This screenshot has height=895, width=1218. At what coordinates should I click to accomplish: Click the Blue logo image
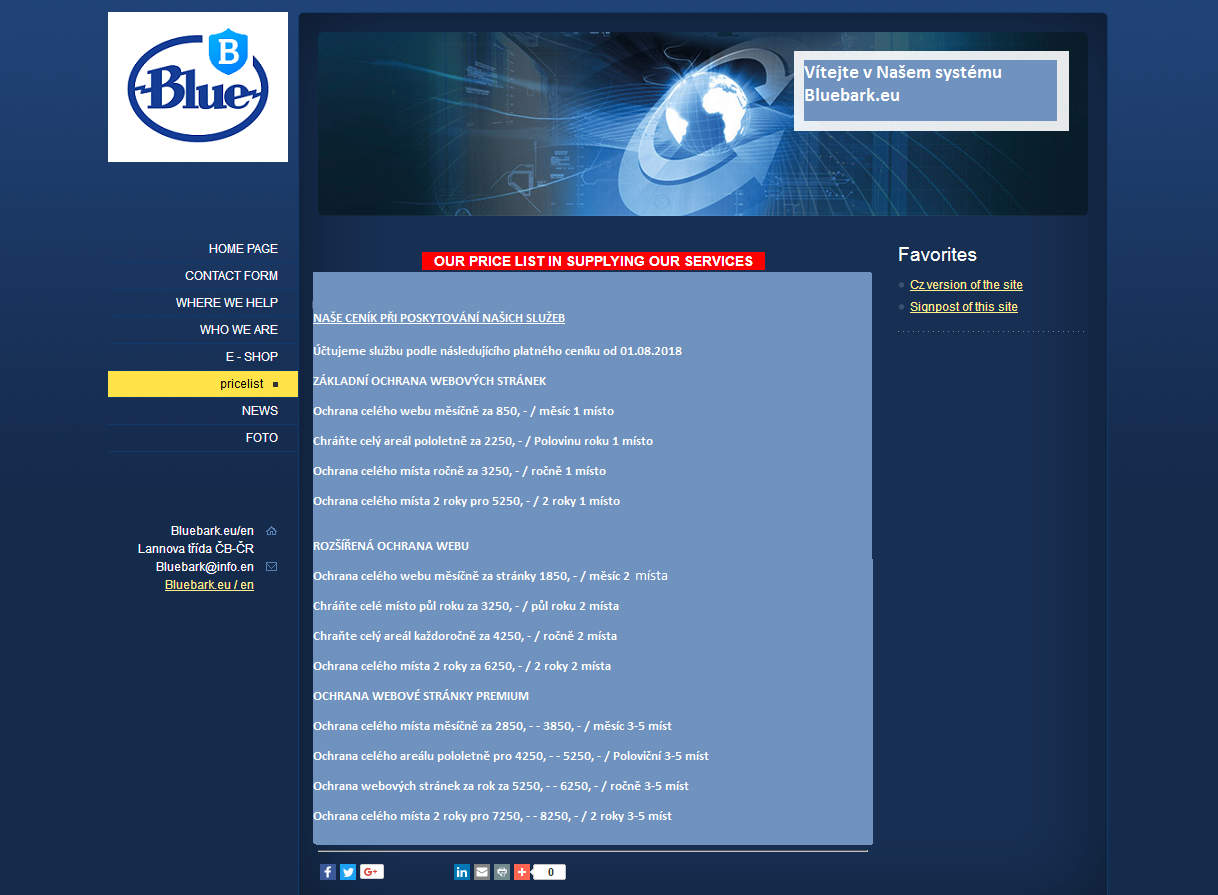coord(198,87)
